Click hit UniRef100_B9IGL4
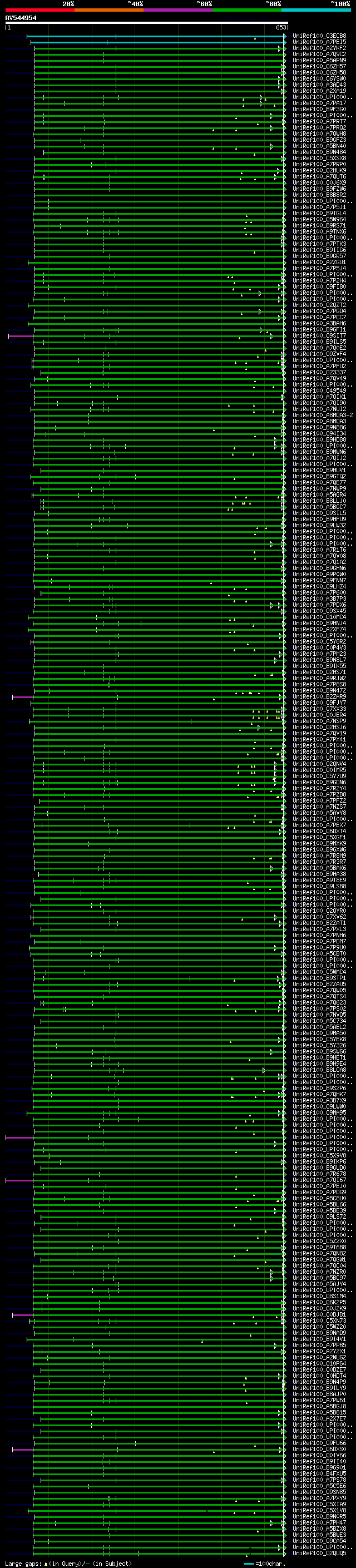This screenshot has width=356, height=1568. point(319,213)
